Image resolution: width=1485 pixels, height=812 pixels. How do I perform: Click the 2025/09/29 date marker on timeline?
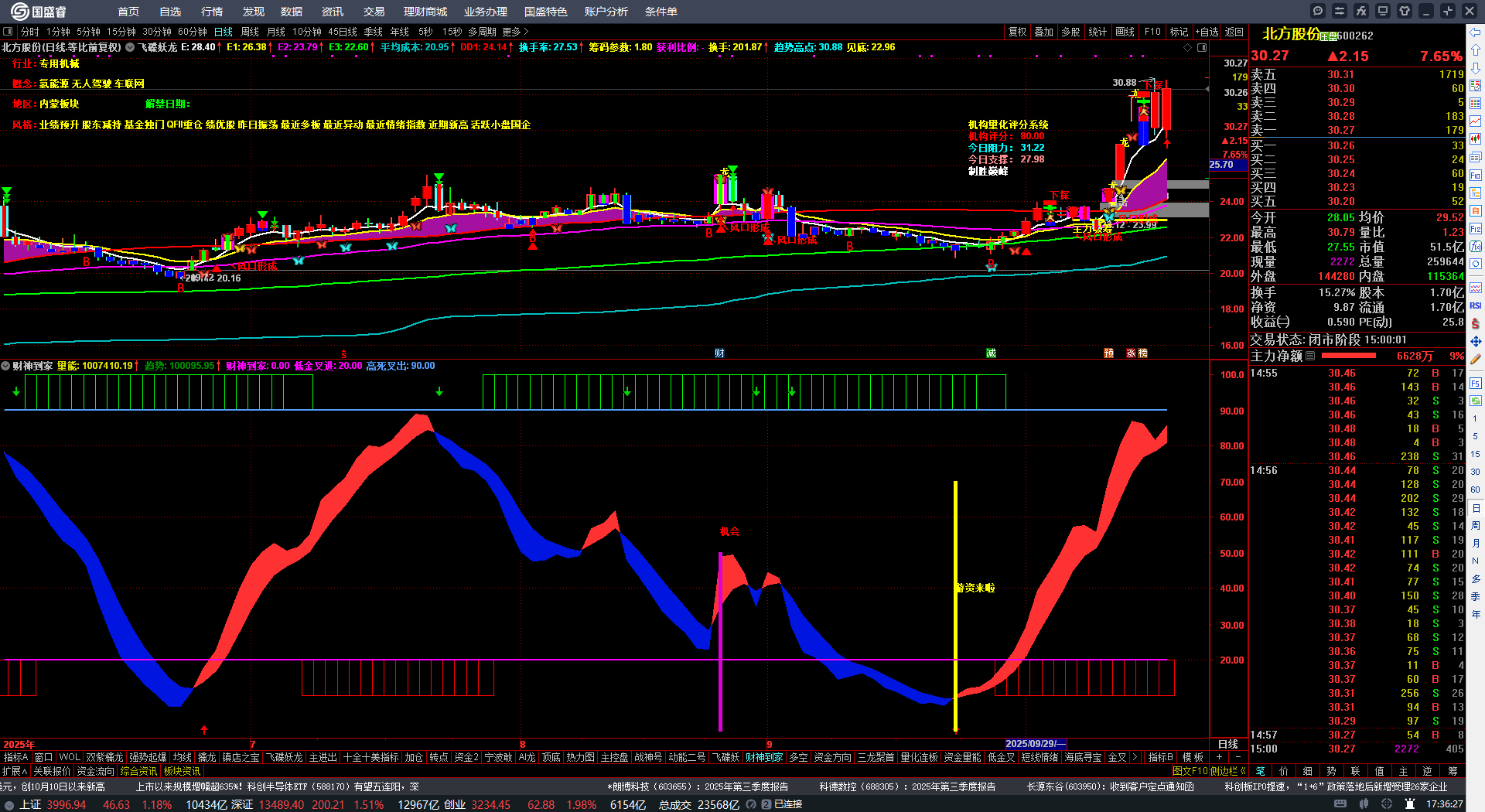1035,744
